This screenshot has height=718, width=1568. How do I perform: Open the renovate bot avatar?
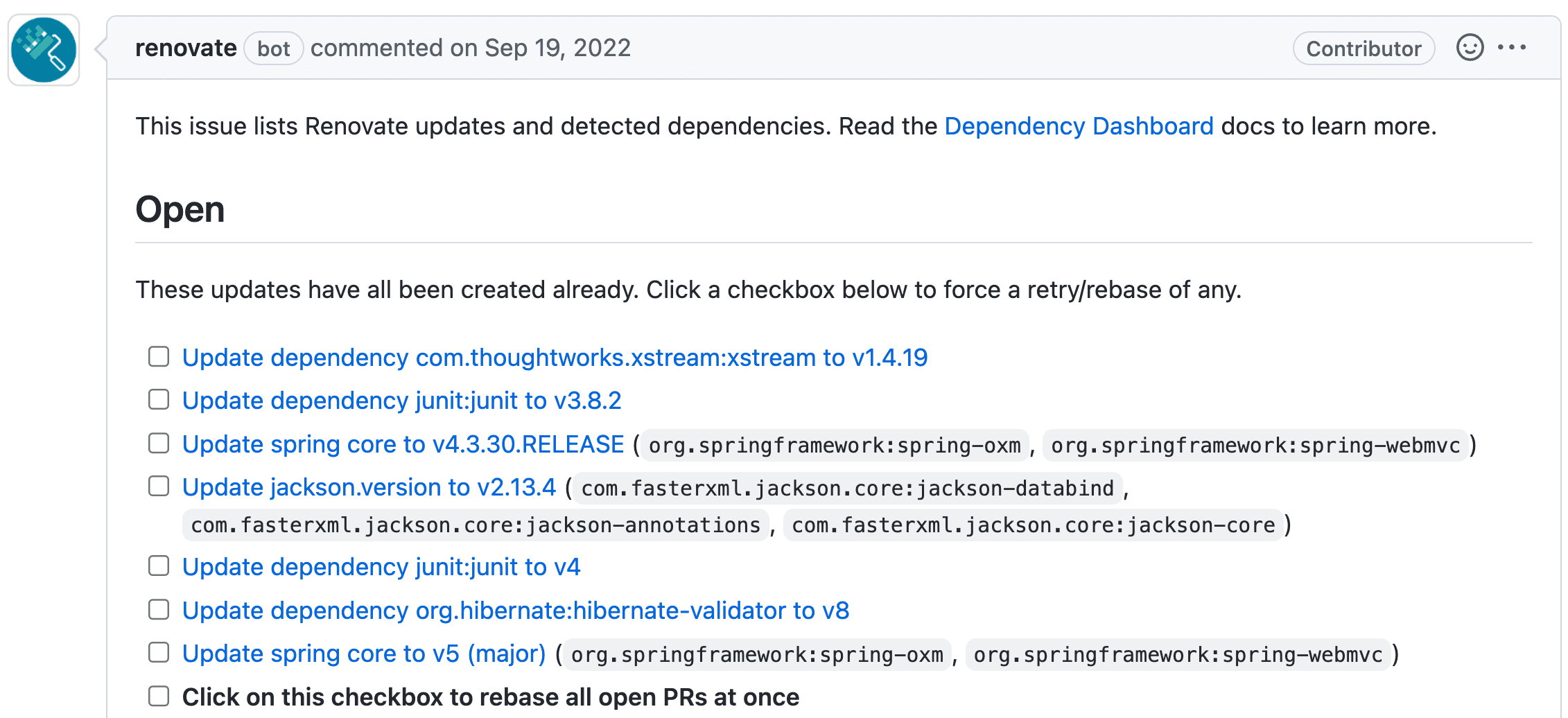44,50
